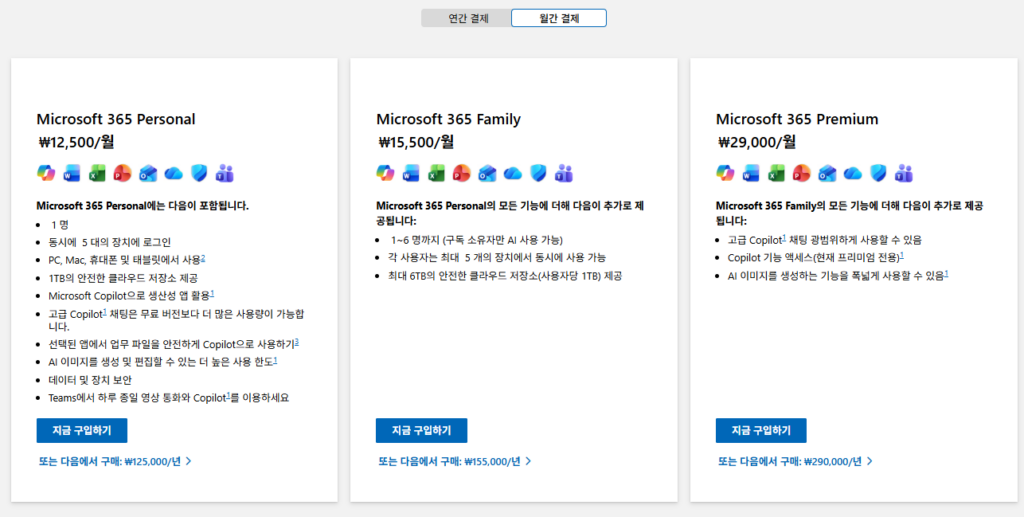
Task: Click the PowerPoint icon in Microsoft 365 Family card
Action: [462, 173]
